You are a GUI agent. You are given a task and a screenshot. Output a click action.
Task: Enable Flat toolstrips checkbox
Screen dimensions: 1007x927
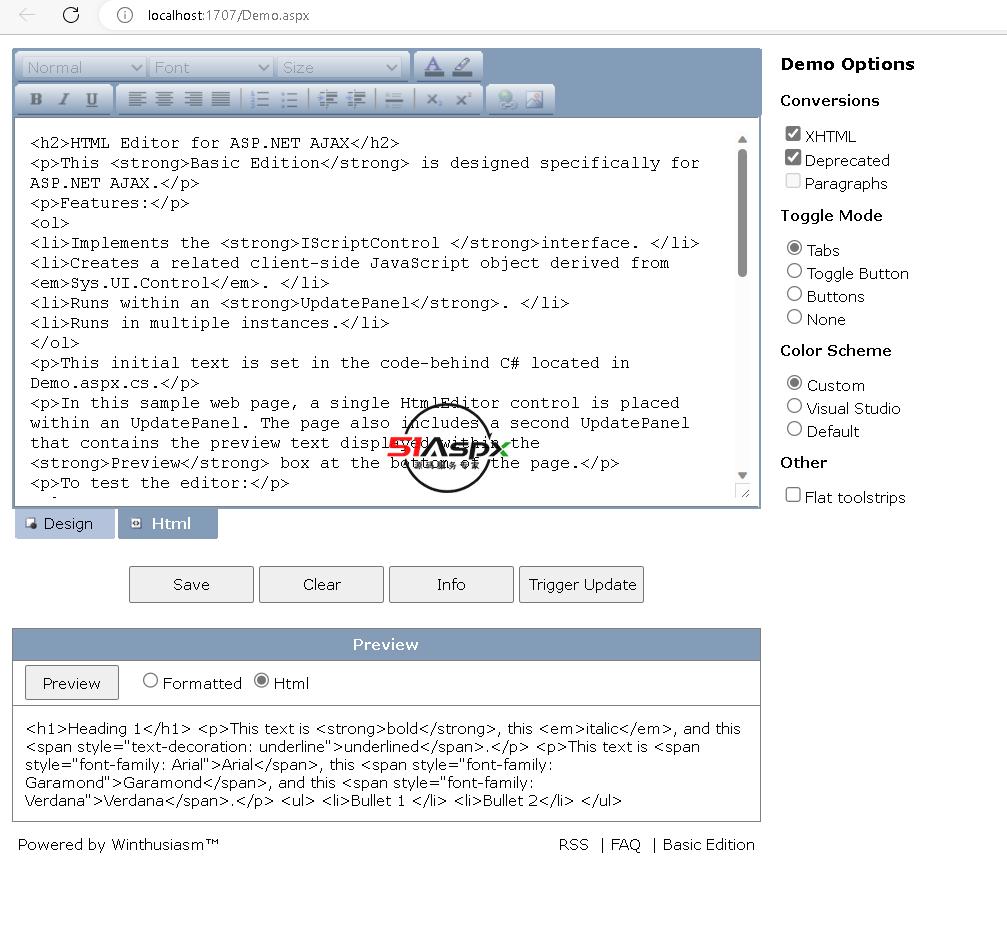point(793,495)
